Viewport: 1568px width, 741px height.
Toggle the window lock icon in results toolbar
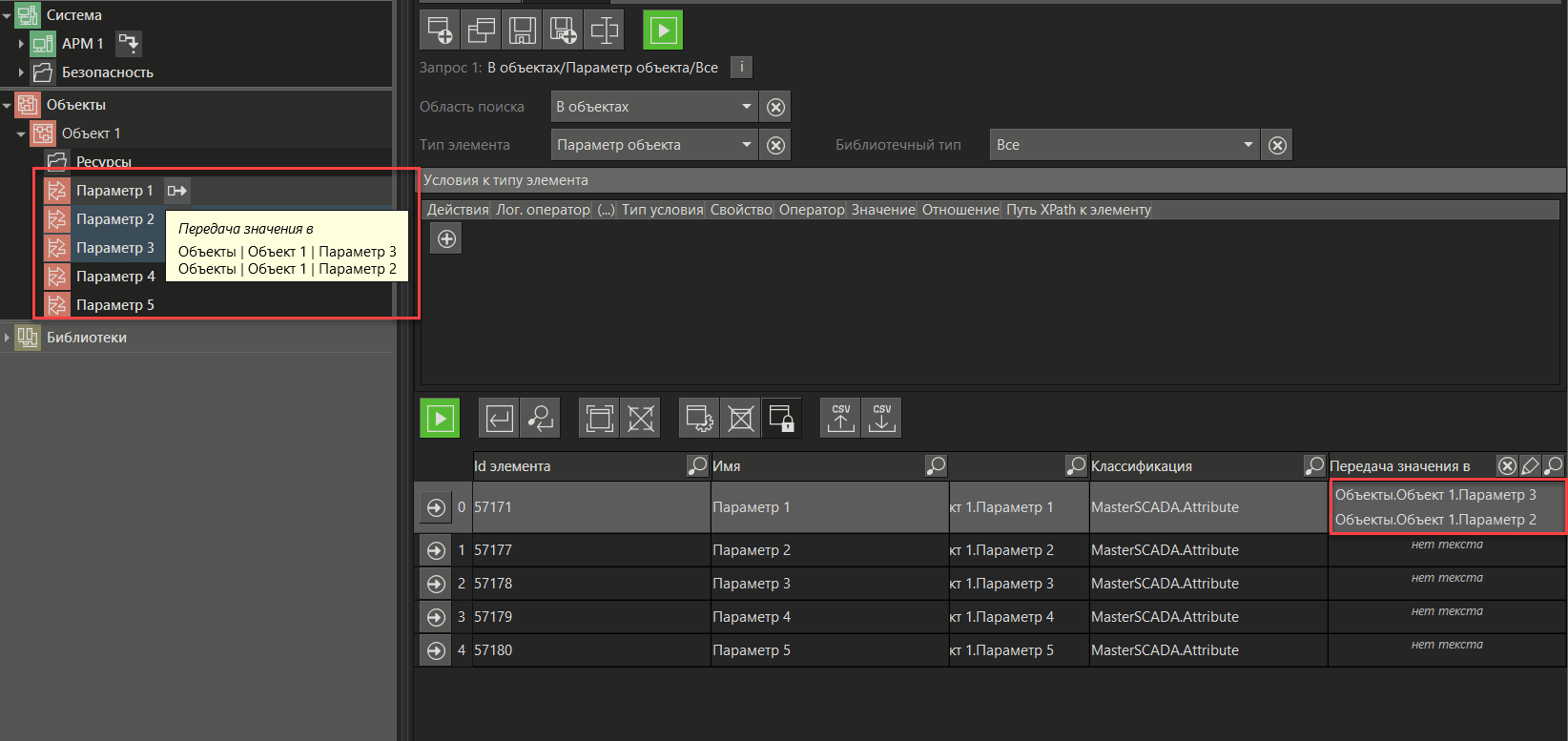pos(781,418)
